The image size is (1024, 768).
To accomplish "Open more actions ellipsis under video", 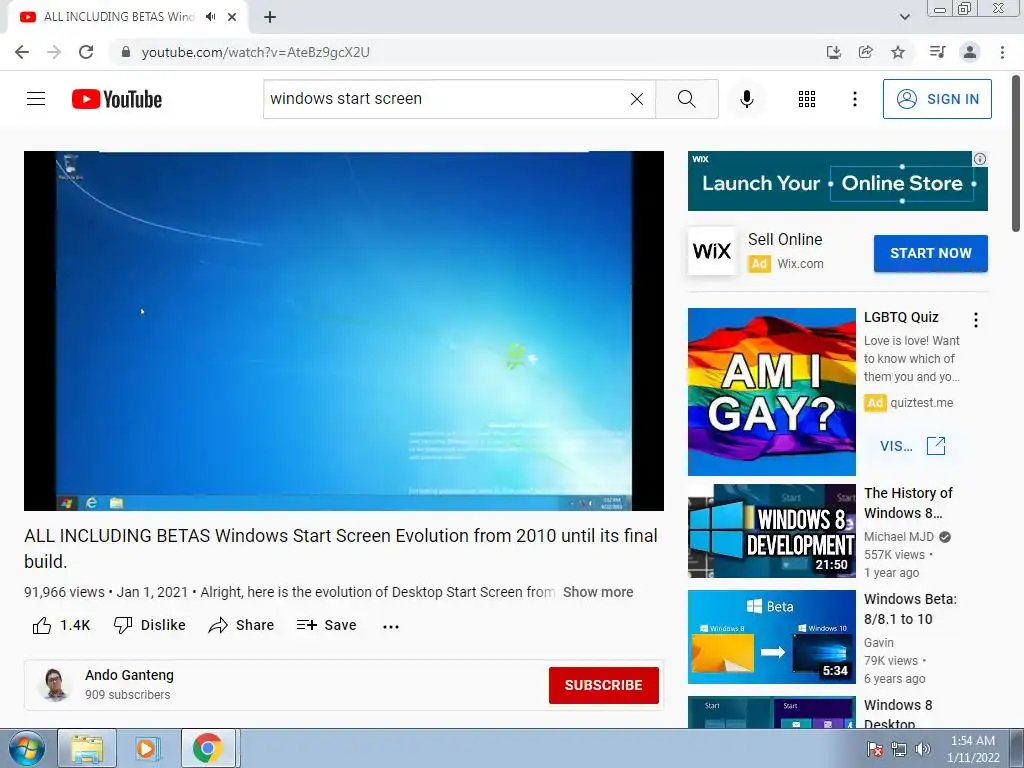I will click(391, 626).
